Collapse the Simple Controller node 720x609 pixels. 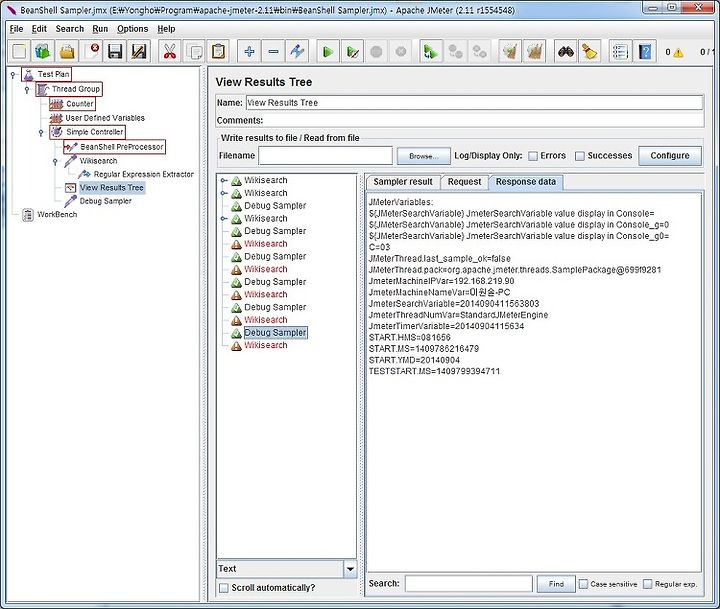41,132
